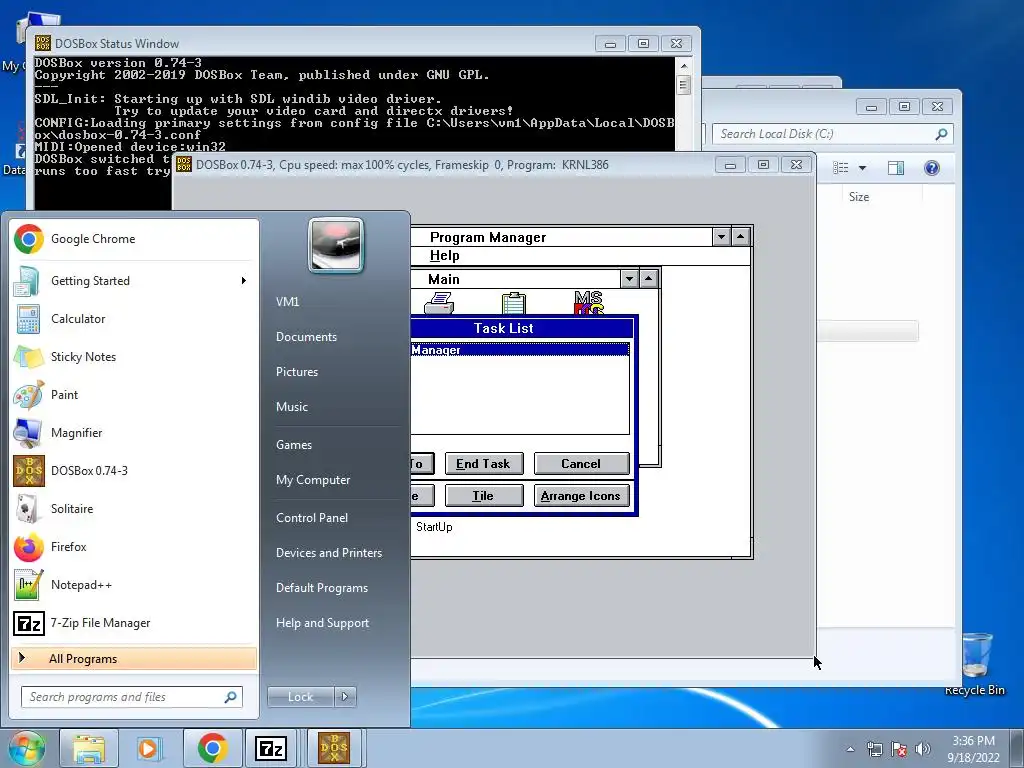The width and height of the screenshot is (1024, 768).
Task: Click the Explorer help question mark icon
Action: pos(932,168)
